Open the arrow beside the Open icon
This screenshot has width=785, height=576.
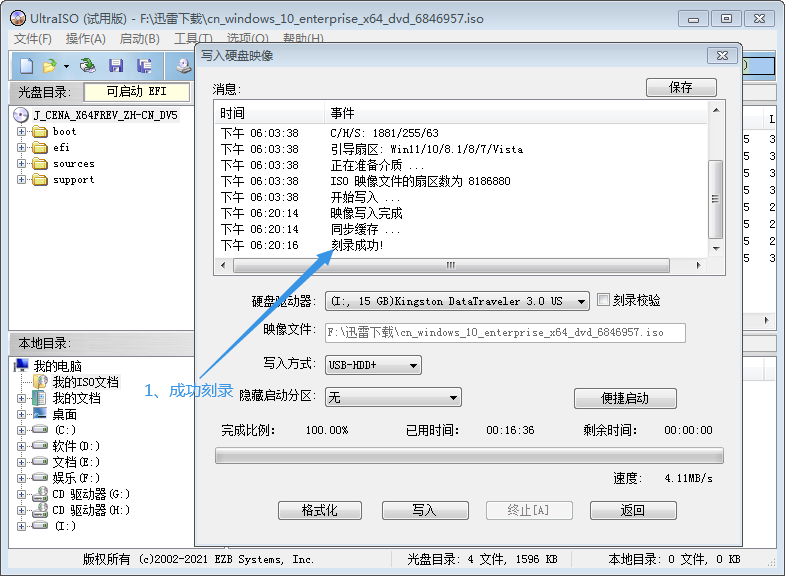point(66,66)
